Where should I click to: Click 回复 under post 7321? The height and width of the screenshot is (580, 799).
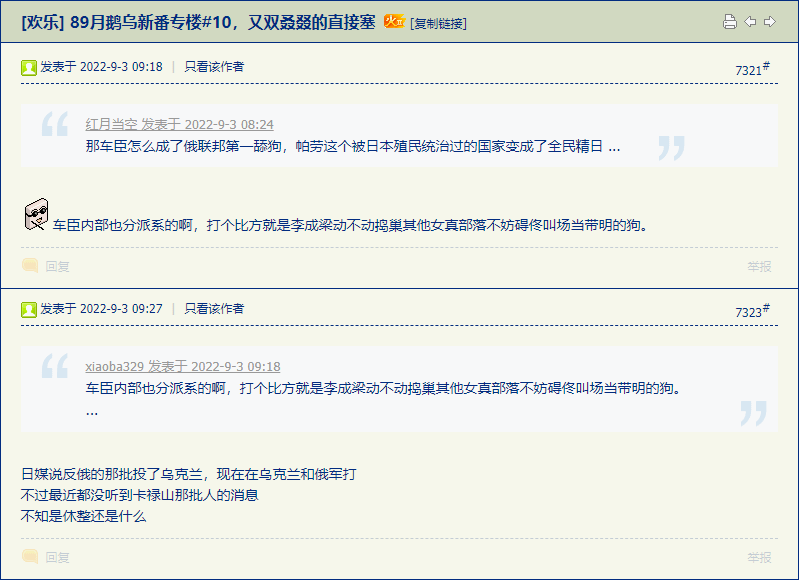click(57, 267)
